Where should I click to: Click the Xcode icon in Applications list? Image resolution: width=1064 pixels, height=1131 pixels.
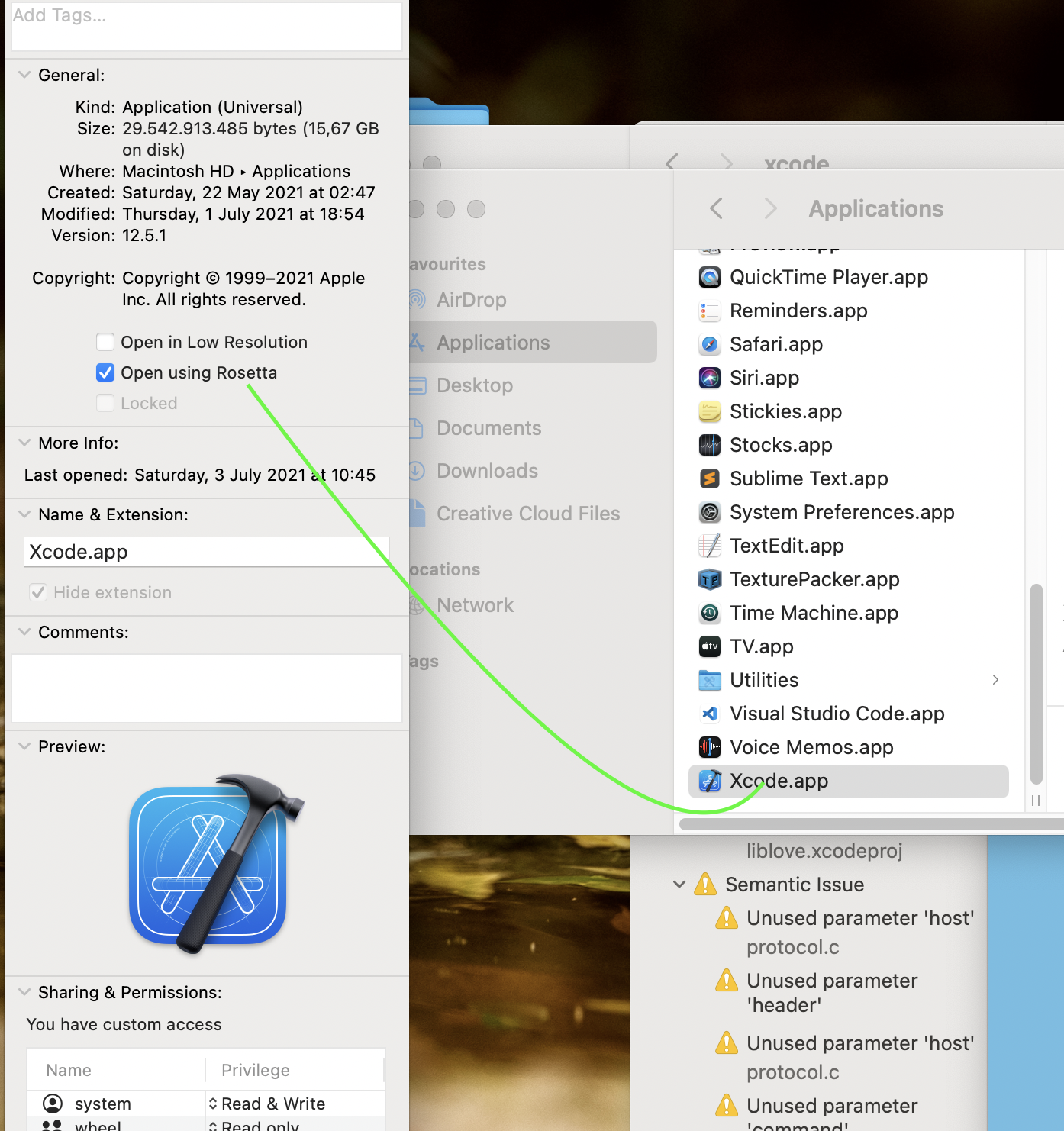point(710,781)
